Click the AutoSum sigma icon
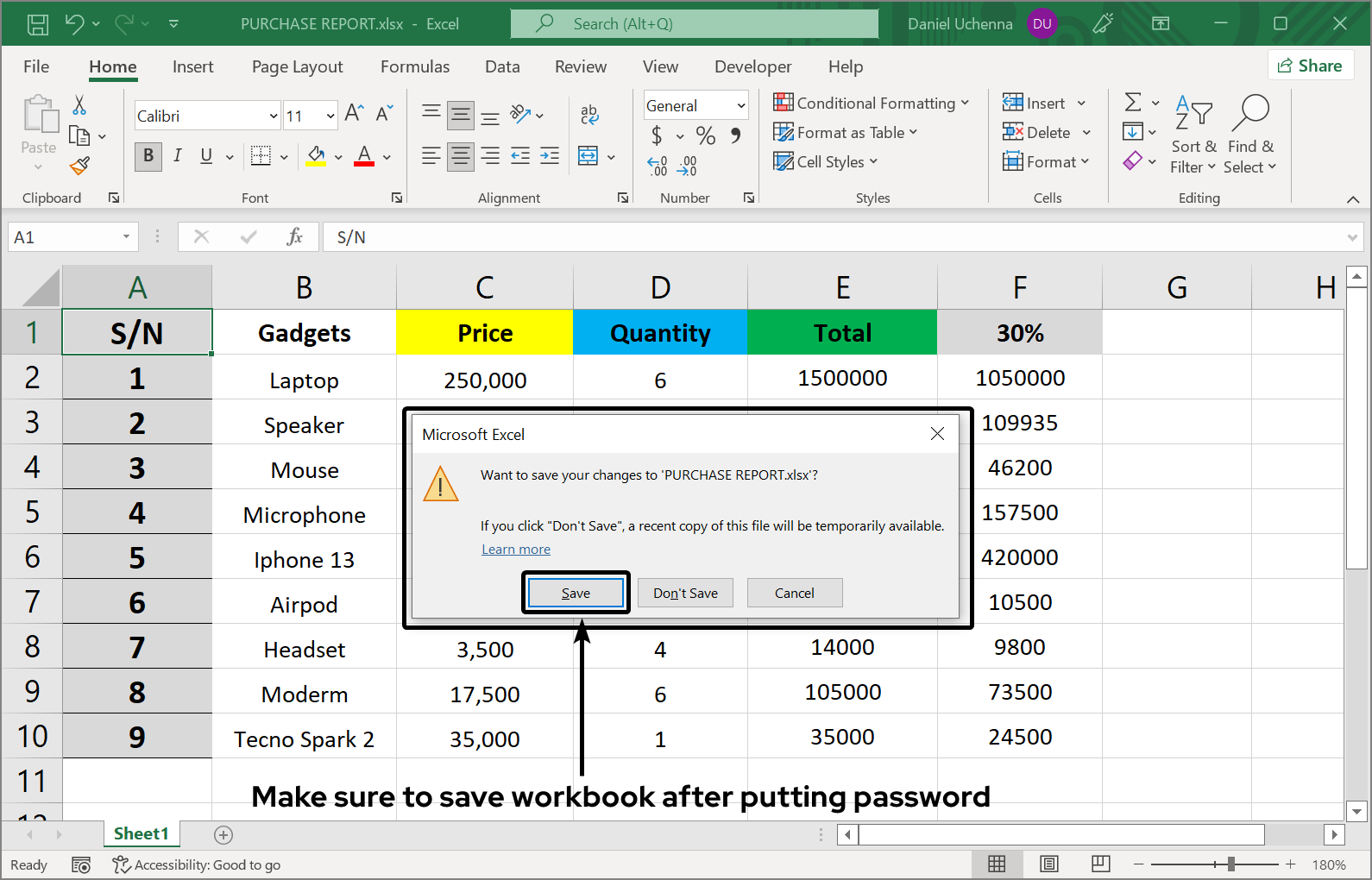1372x880 pixels. pyautogui.click(x=1133, y=103)
